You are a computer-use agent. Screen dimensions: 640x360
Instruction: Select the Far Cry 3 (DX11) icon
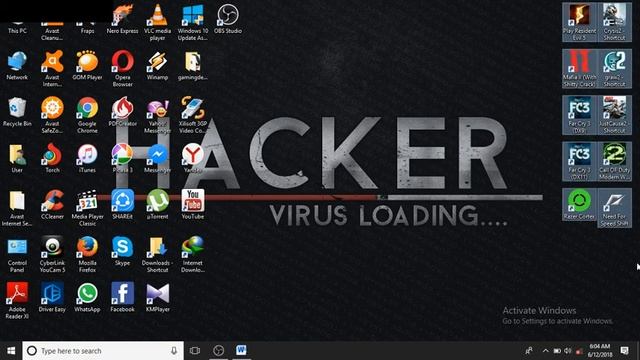579,162
